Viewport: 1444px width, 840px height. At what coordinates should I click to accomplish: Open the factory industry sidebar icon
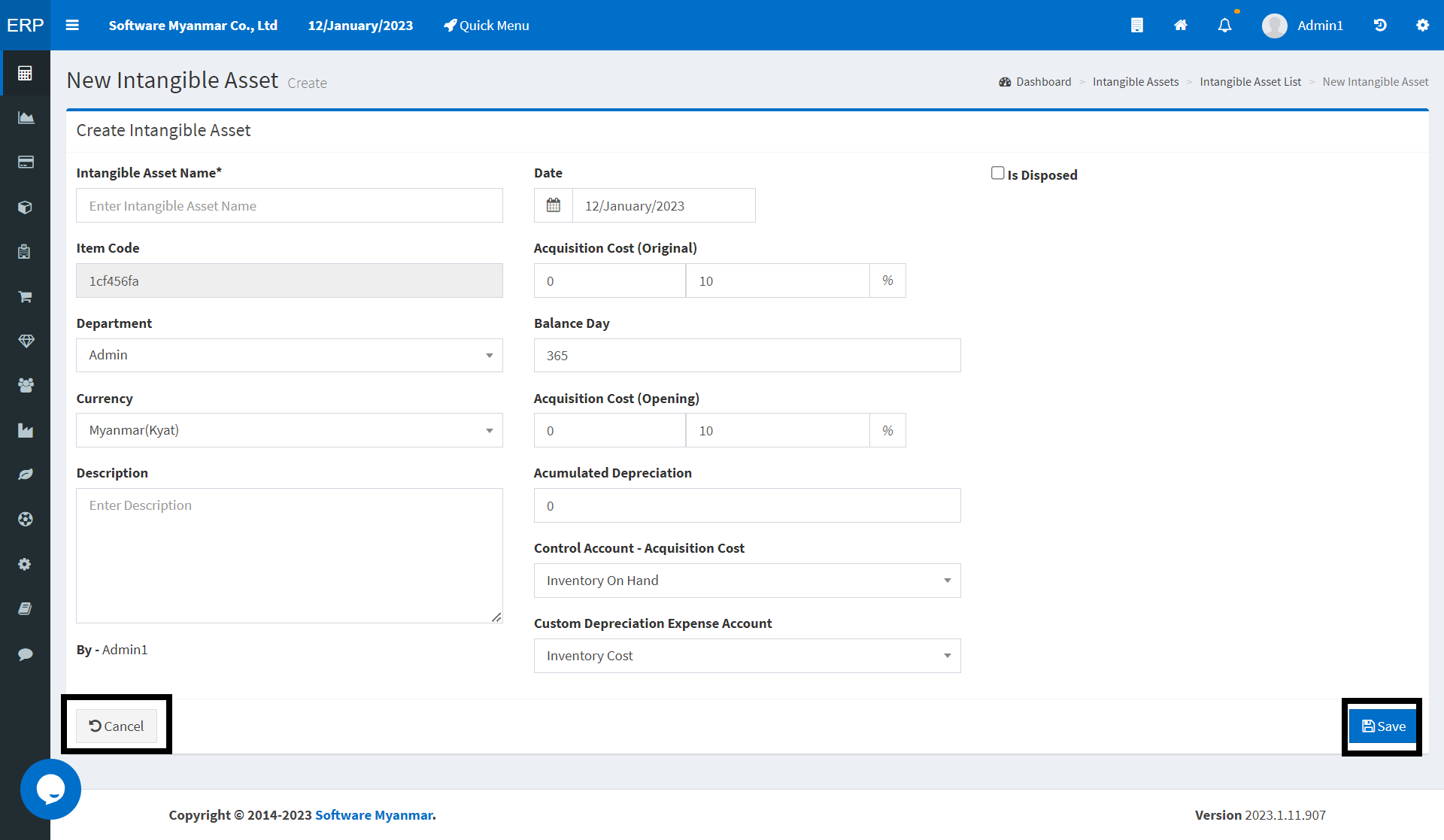26,430
